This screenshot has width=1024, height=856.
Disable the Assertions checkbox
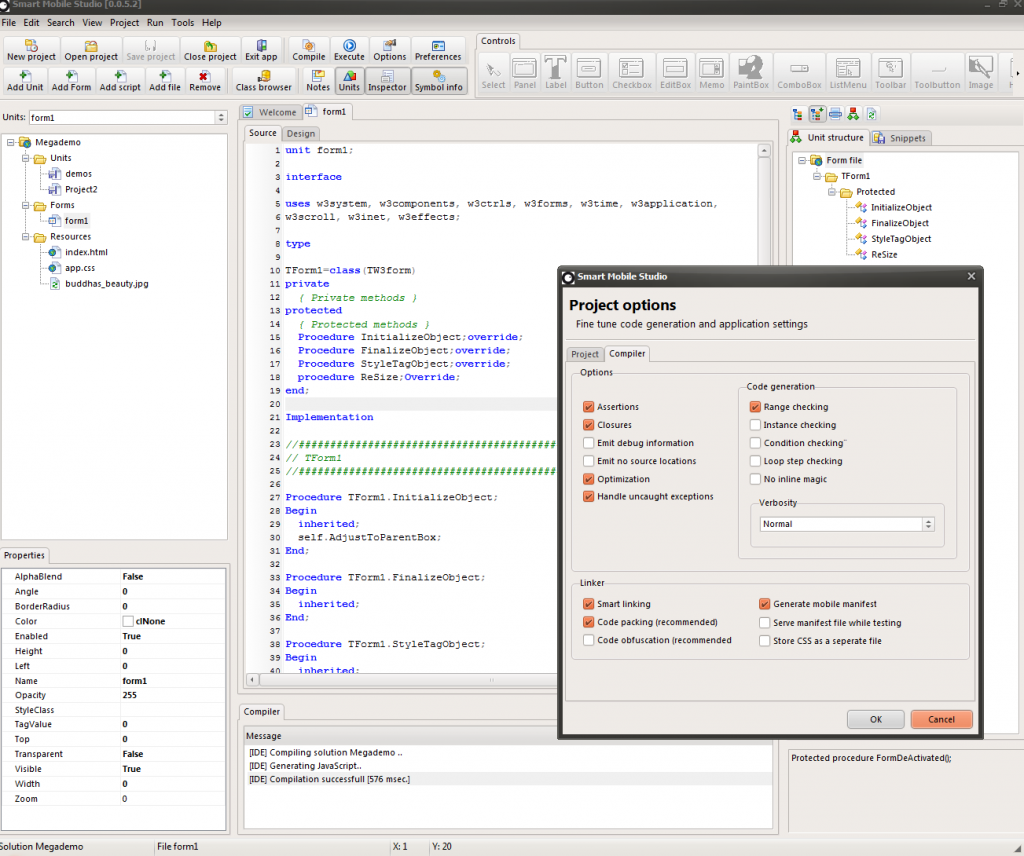[589, 406]
